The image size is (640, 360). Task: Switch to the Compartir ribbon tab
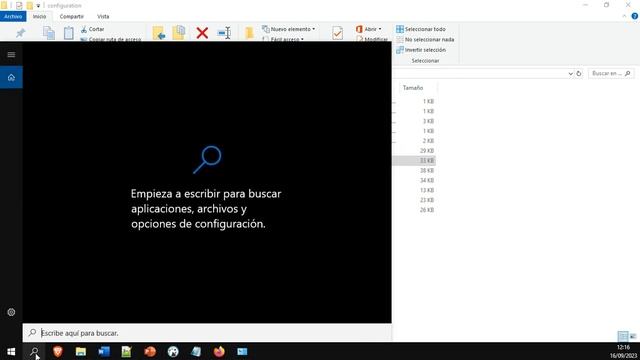[x=71, y=16]
